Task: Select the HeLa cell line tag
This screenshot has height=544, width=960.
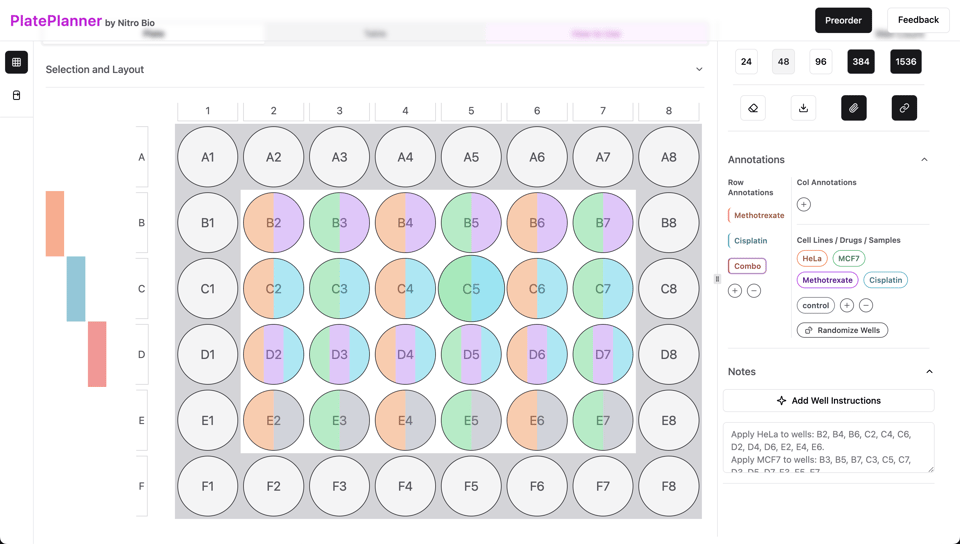Action: click(x=812, y=259)
